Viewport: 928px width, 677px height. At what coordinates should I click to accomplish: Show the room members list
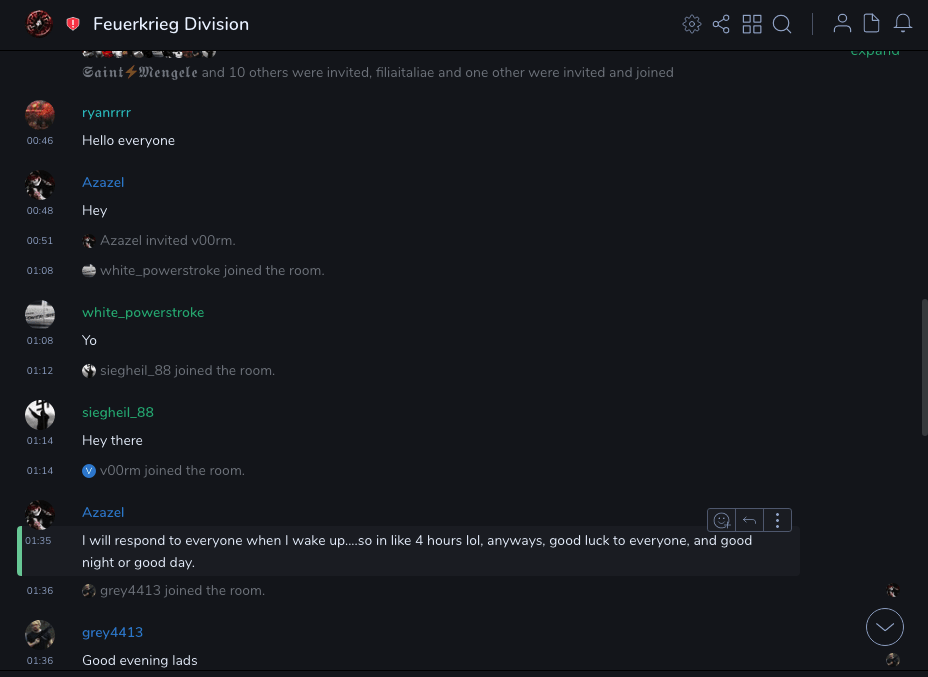[x=842, y=24]
